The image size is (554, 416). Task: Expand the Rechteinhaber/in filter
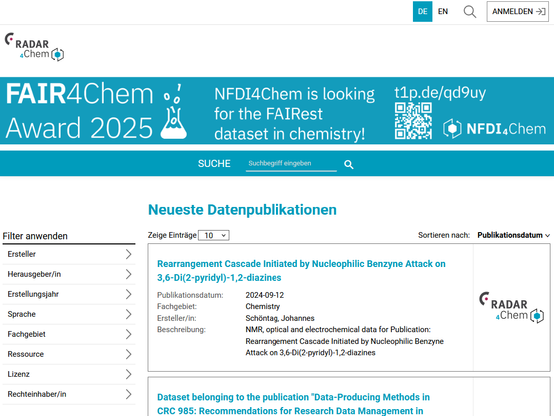click(69, 394)
